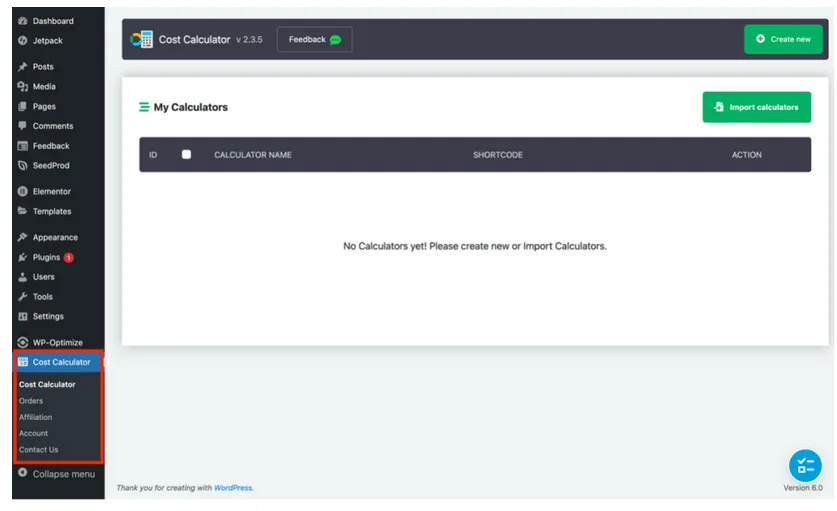
Task: Click the Settings sliders icon
Action: coord(22,316)
